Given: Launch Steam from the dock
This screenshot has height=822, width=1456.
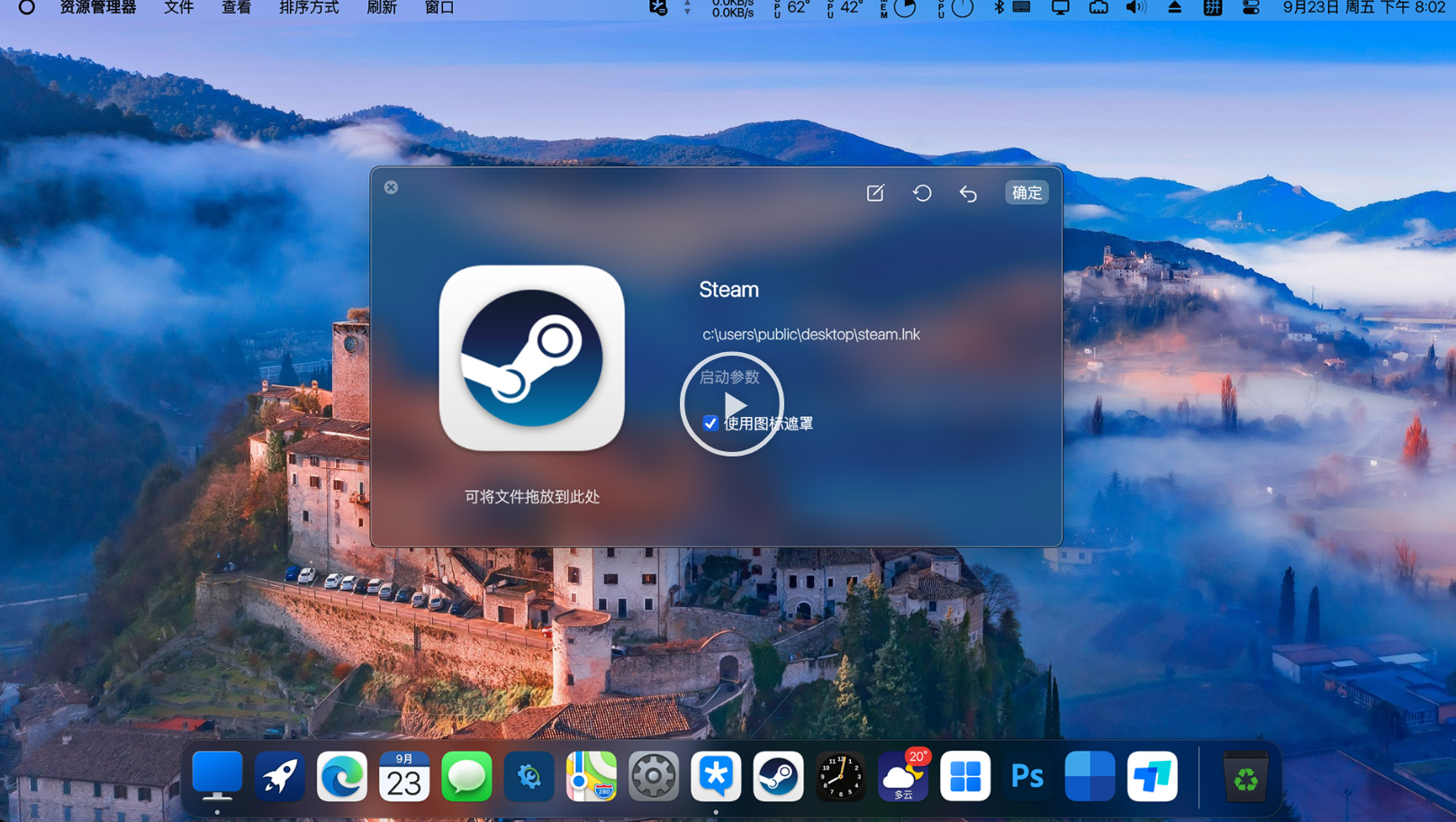Looking at the screenshot, I should (778, 776).
